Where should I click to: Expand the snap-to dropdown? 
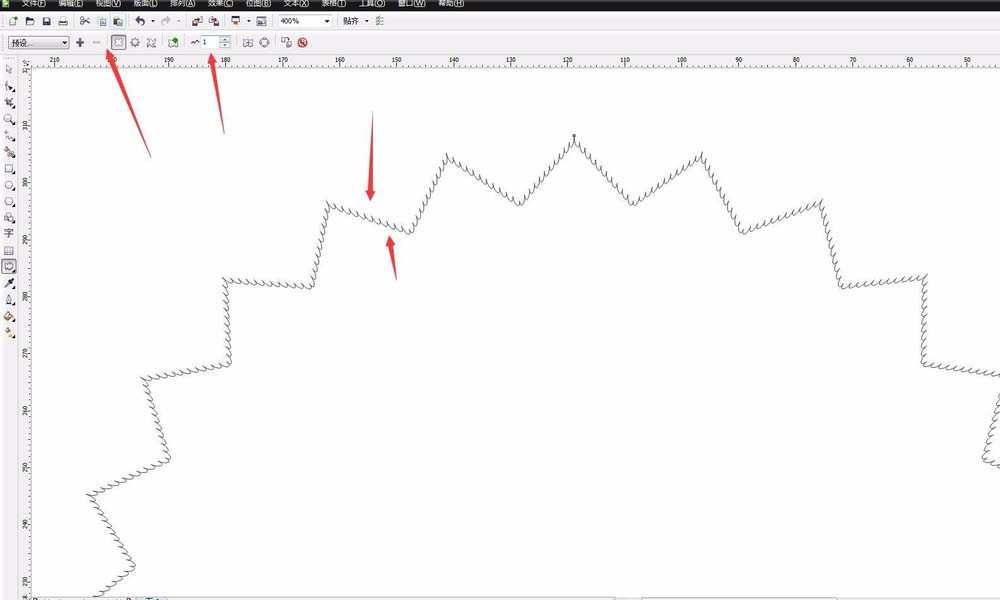366,21
